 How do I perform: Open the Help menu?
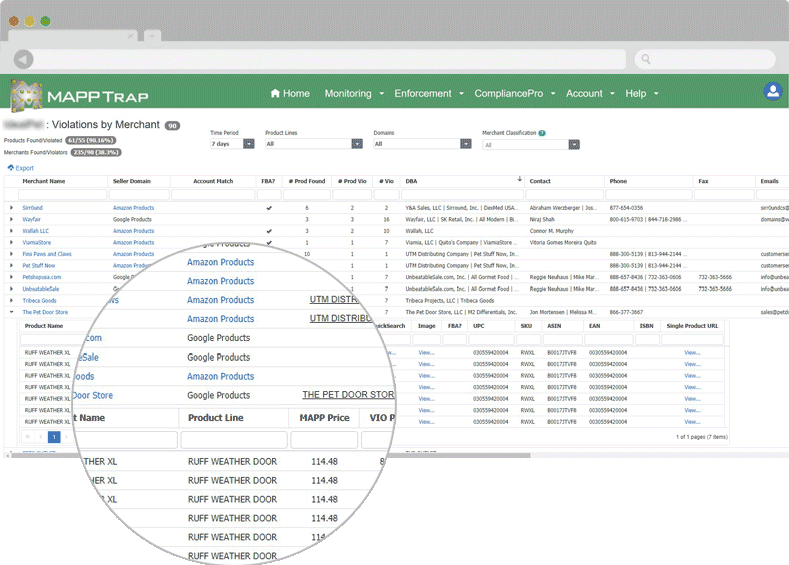coord(642,94)
